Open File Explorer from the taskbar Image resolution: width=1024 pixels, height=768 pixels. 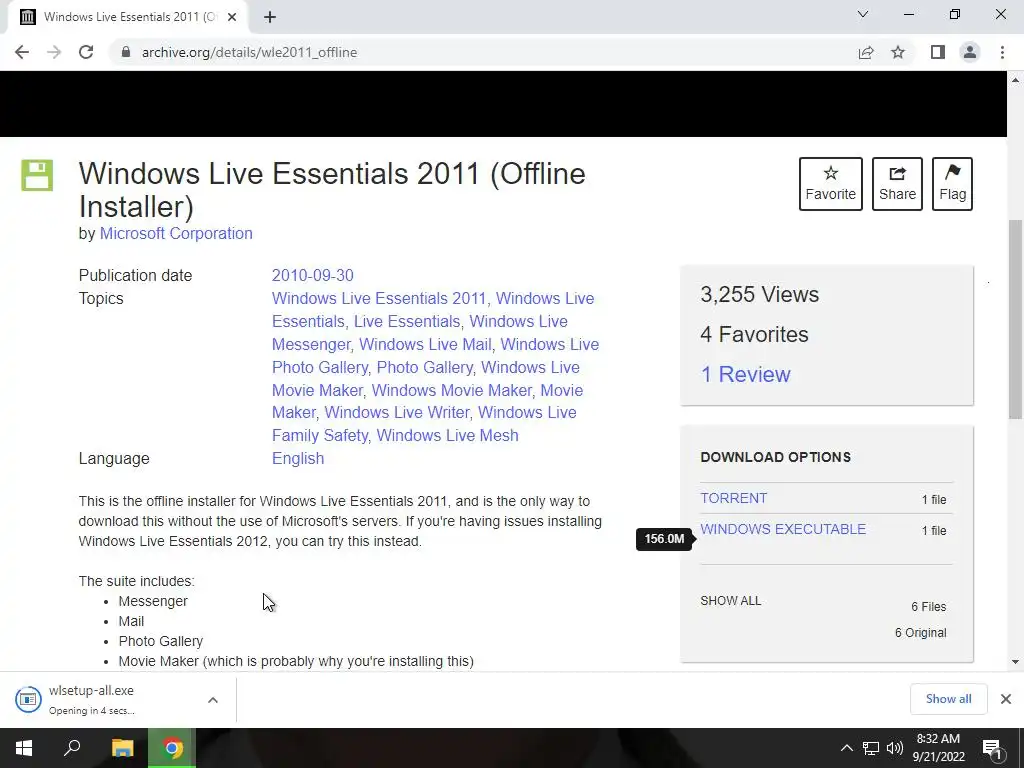122,748
